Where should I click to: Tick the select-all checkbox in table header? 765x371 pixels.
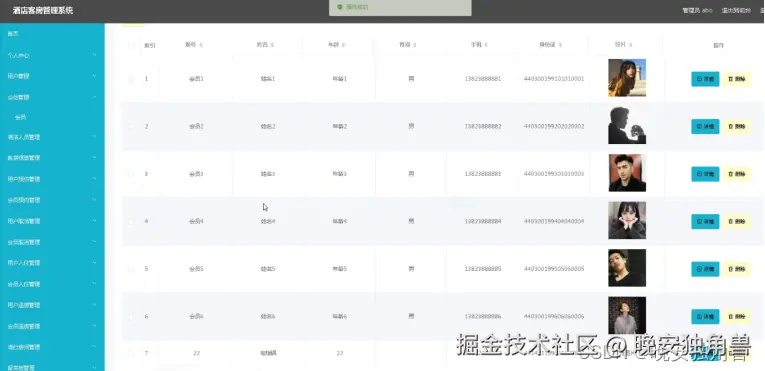(130, 45)
